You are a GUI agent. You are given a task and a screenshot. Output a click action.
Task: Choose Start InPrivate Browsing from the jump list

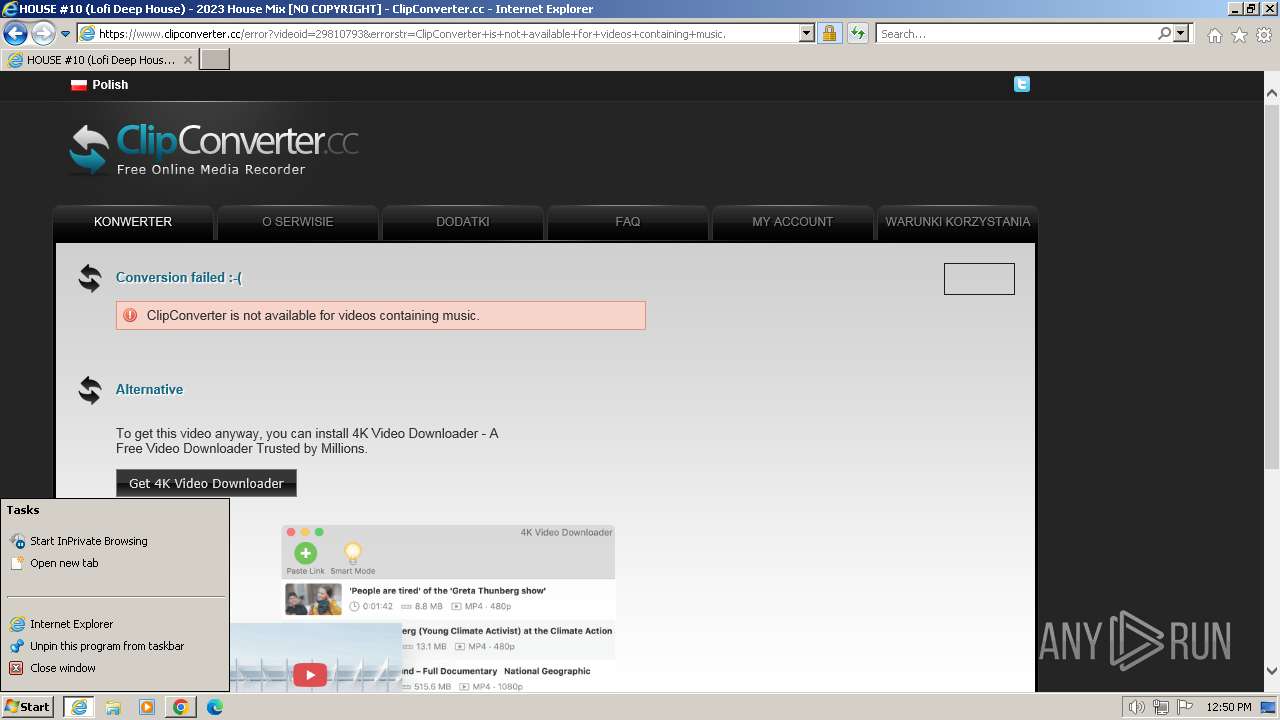(88, 541)
